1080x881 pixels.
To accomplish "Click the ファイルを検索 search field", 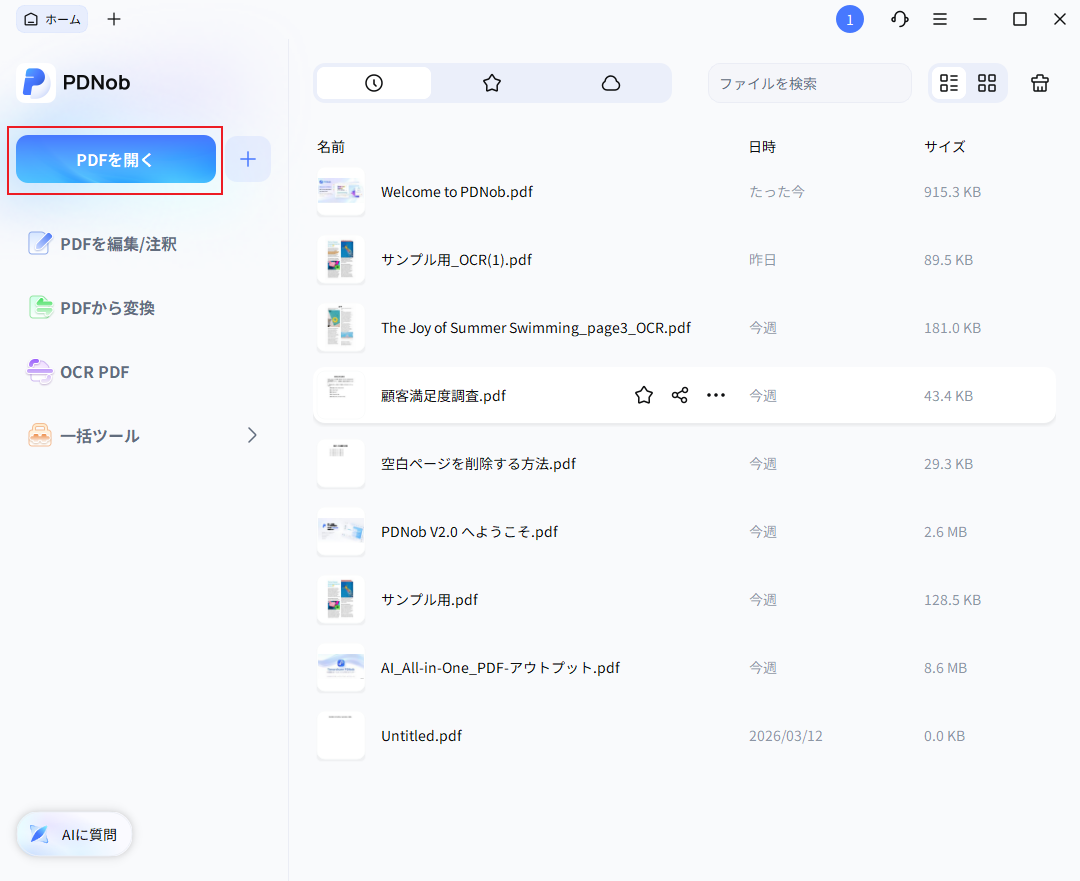I will point(810,83).
